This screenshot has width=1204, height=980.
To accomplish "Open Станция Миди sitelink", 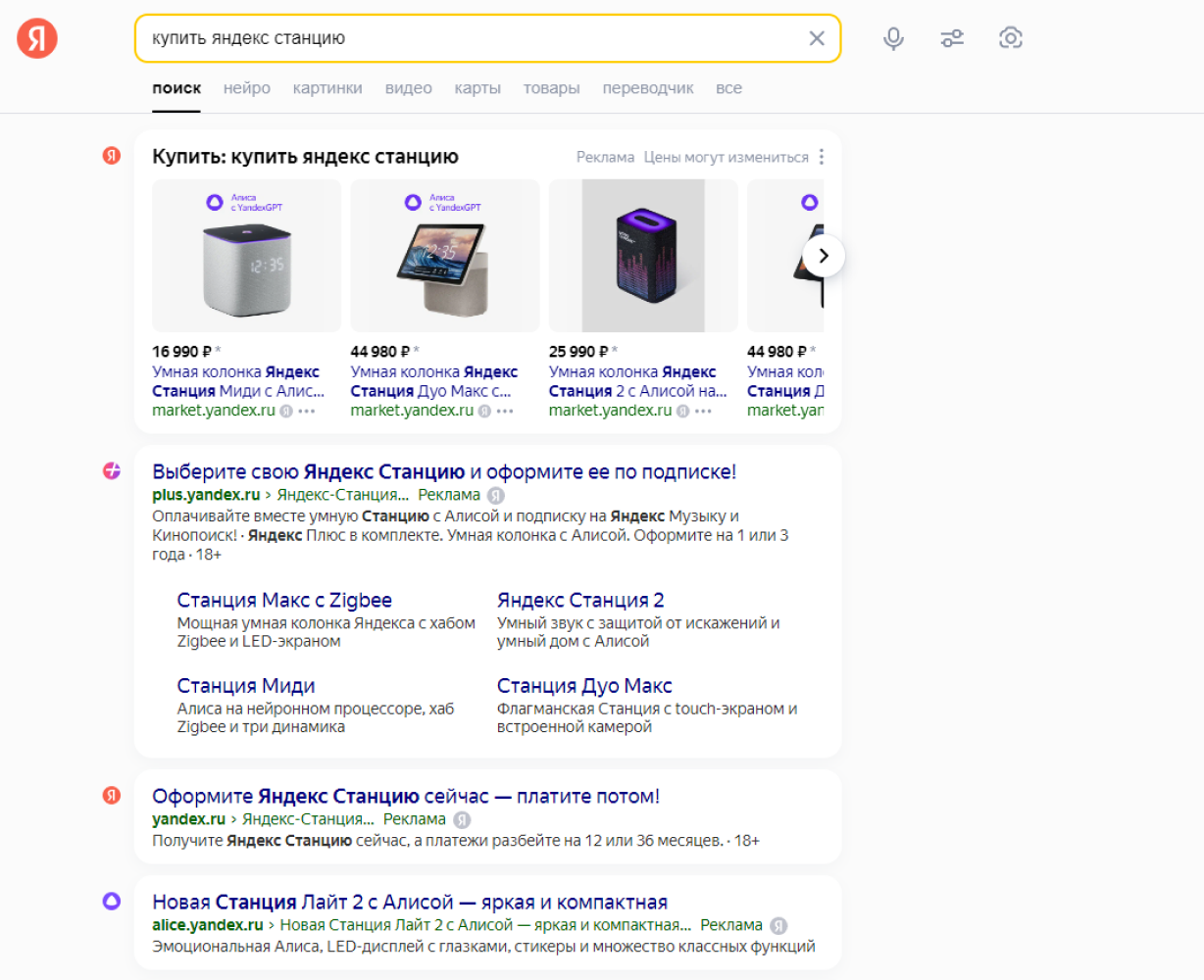I will click(x=246, y=686).
